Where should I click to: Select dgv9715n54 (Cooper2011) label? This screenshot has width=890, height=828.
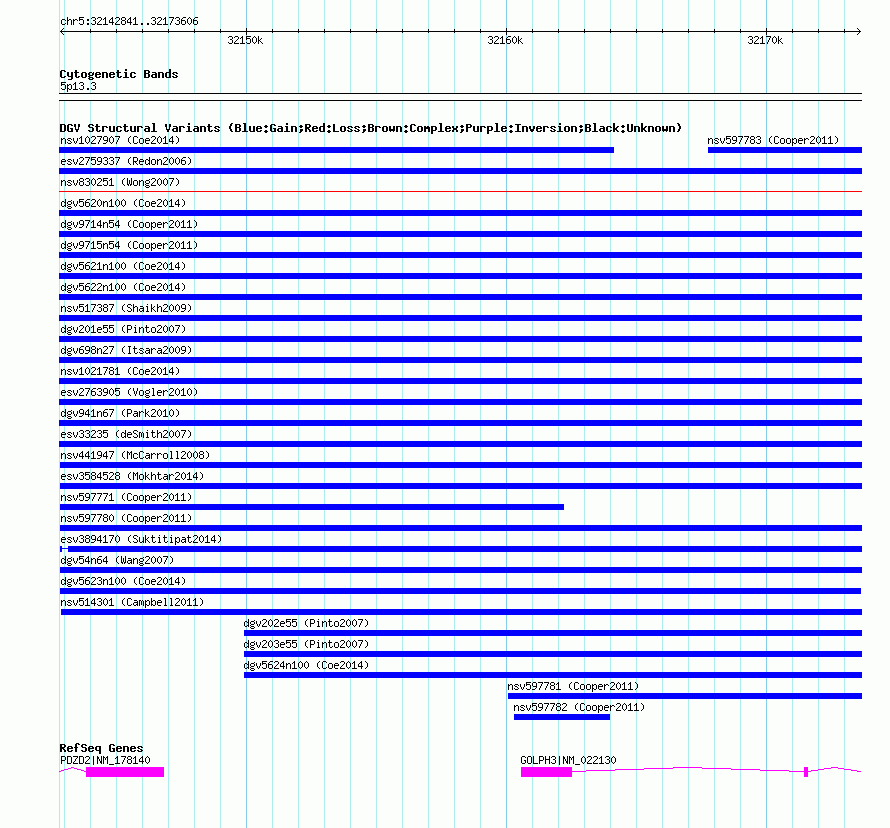pyautogui.click(x=129, y=245)
